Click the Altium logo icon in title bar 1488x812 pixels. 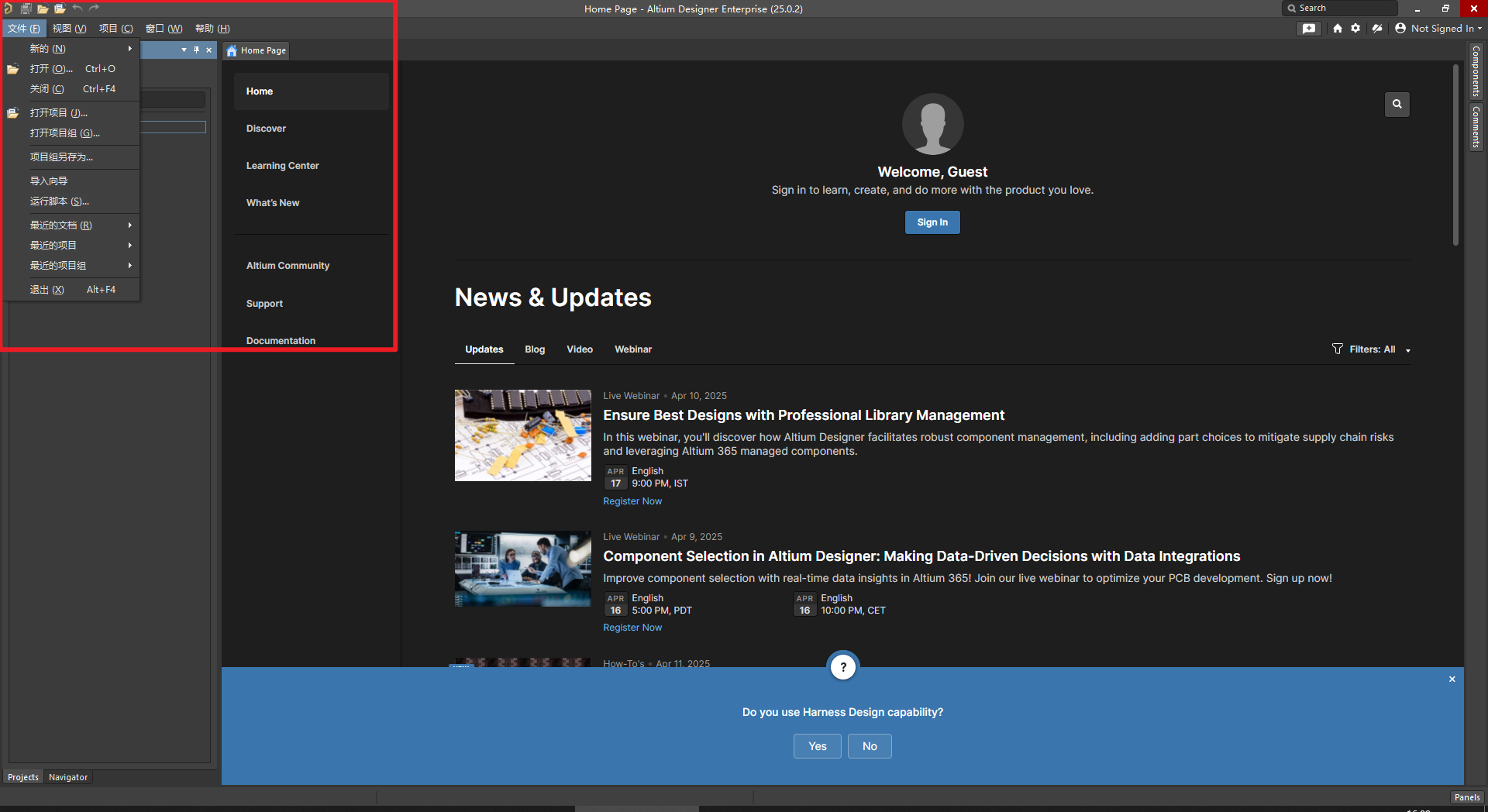(x=8, y=9)
